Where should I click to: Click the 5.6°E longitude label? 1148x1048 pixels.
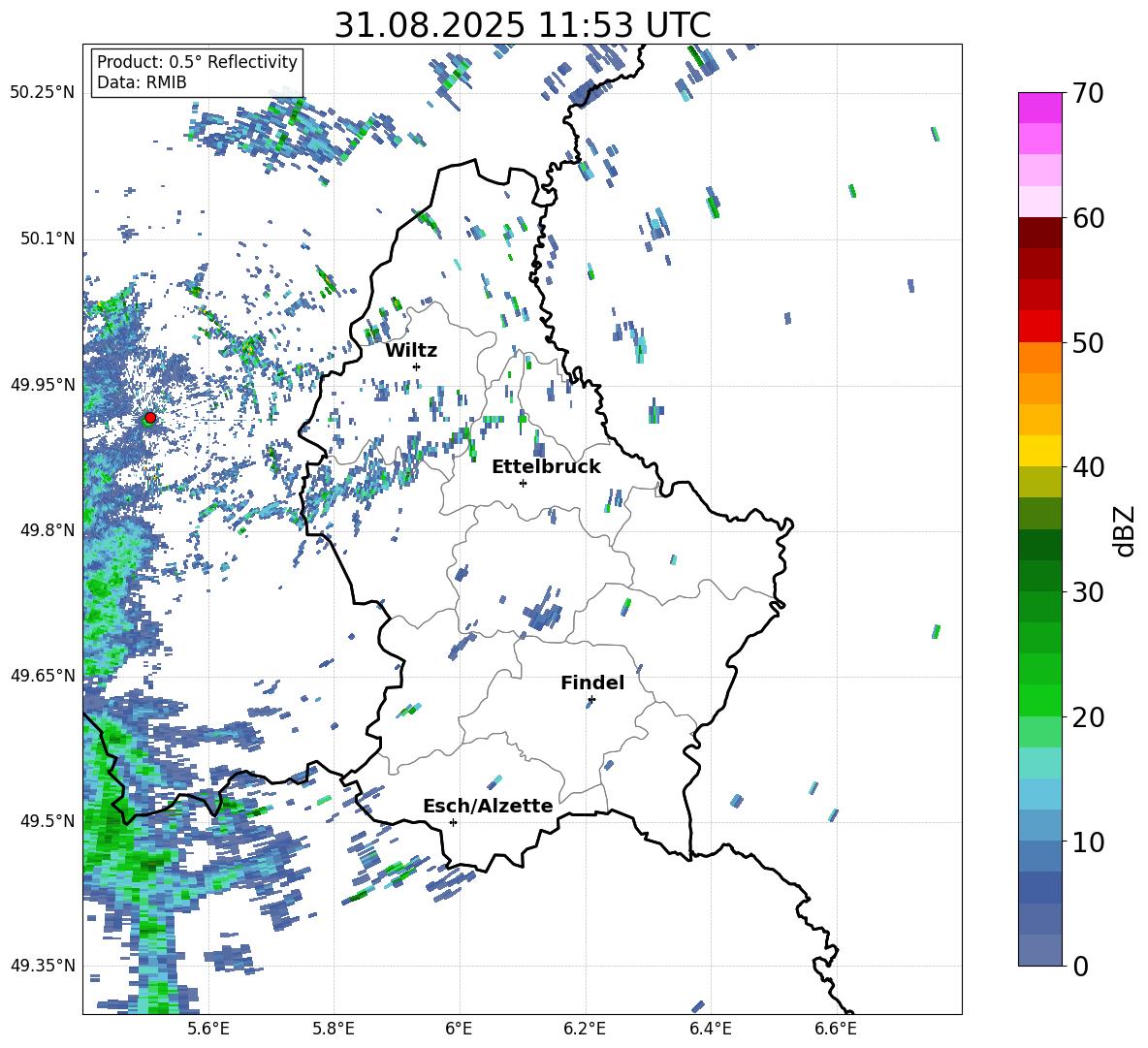(x=207, y=1030)
